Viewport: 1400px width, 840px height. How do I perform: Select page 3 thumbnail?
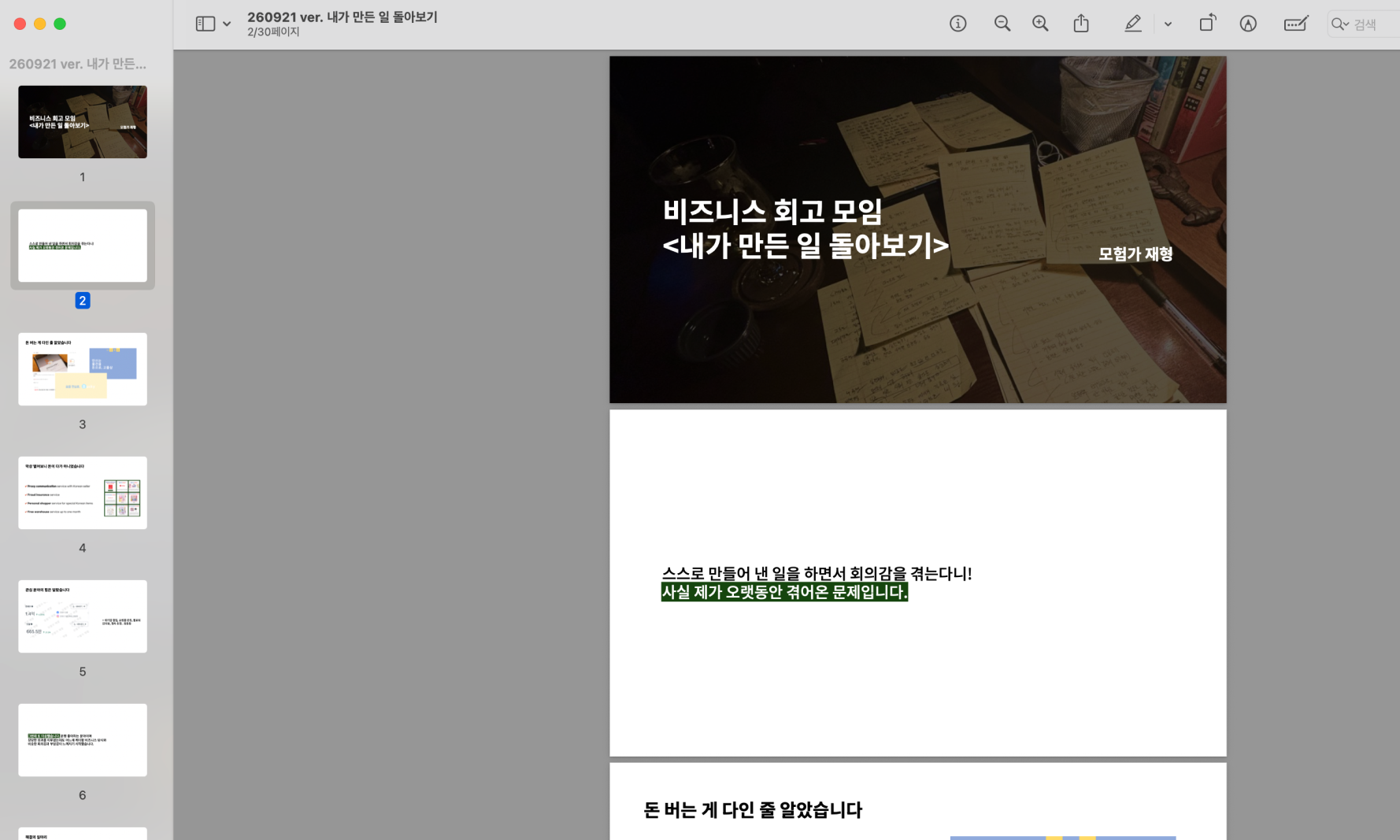(x=83, y=369)
